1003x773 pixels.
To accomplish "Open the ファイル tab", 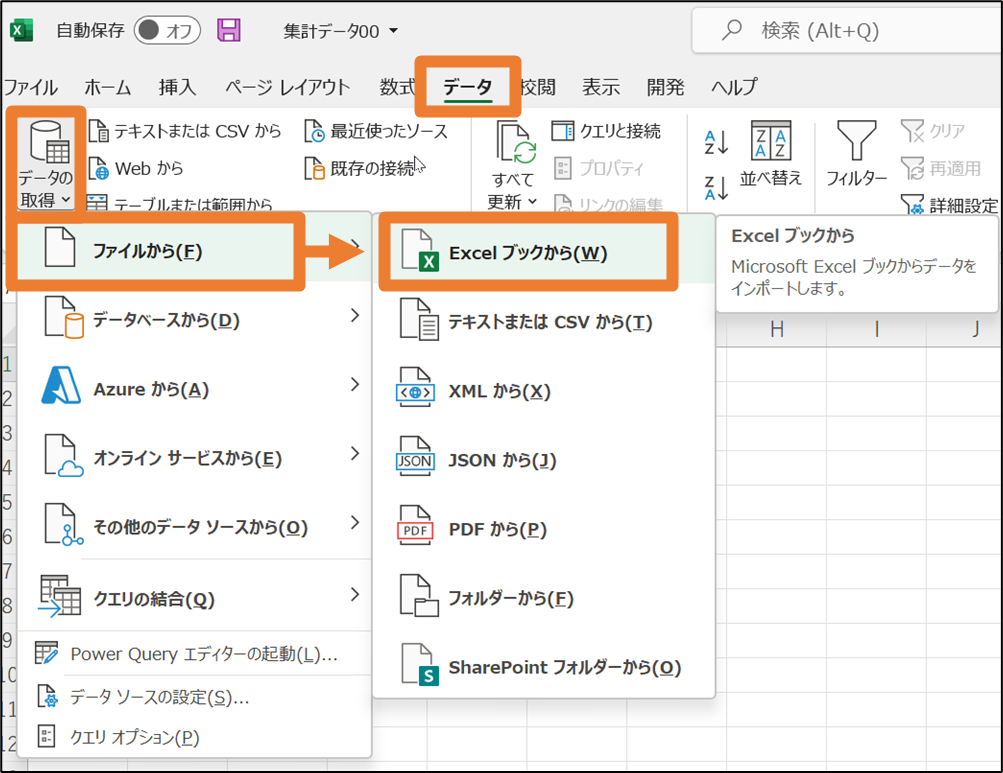I will (30, 86).
